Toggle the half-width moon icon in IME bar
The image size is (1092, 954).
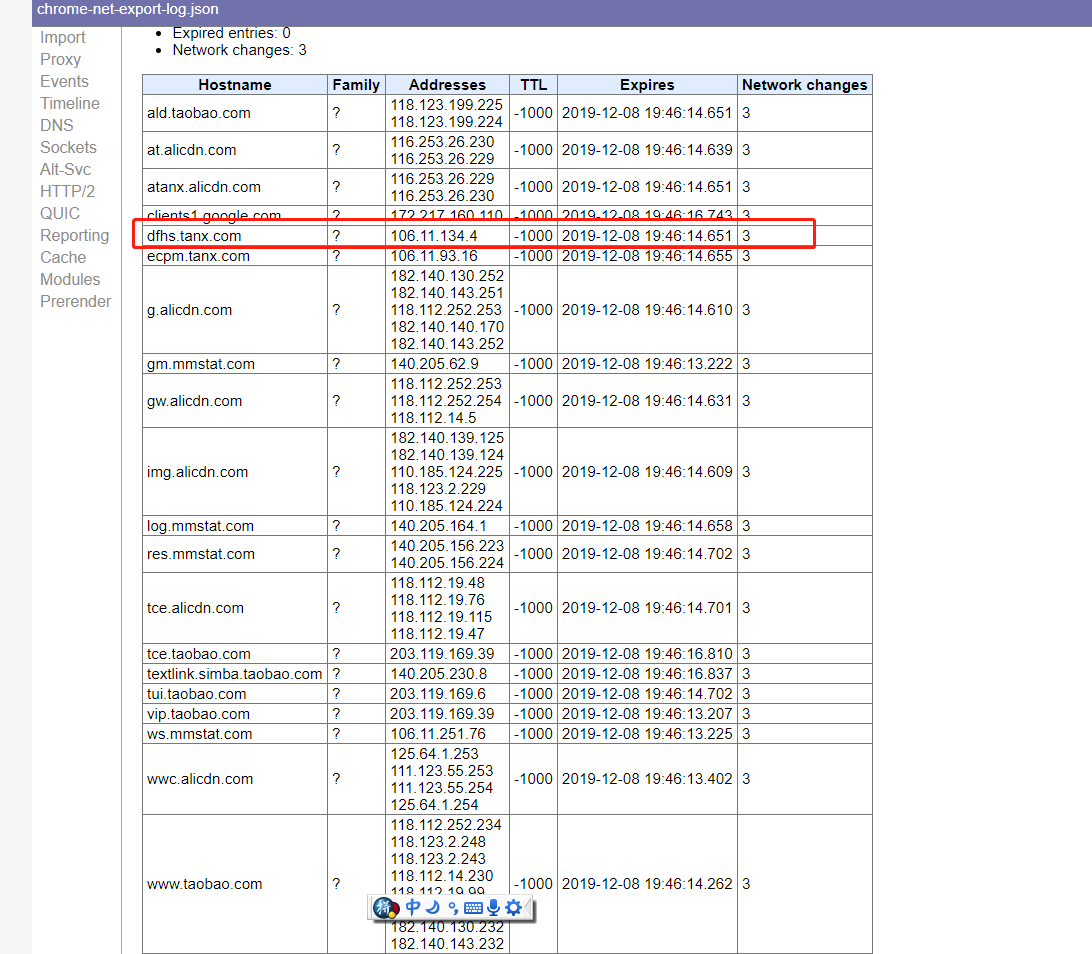point(433,907)
